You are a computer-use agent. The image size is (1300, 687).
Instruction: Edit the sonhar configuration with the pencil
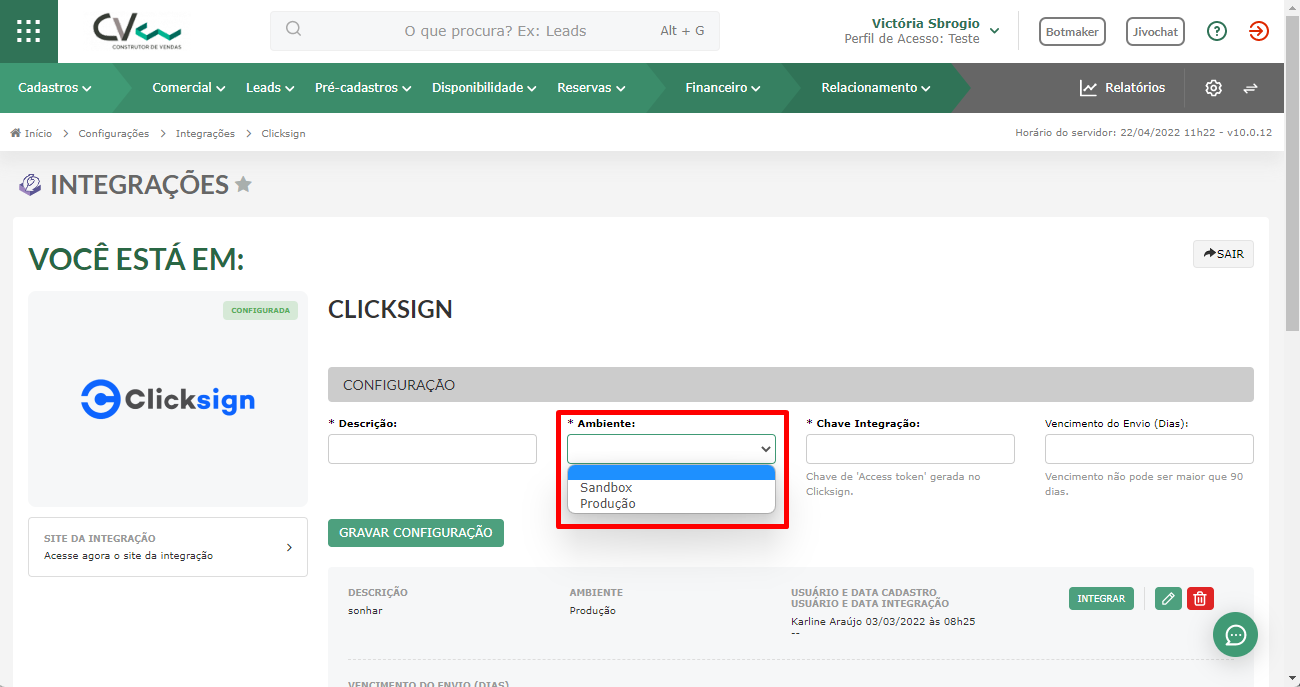coord(1167,599)
